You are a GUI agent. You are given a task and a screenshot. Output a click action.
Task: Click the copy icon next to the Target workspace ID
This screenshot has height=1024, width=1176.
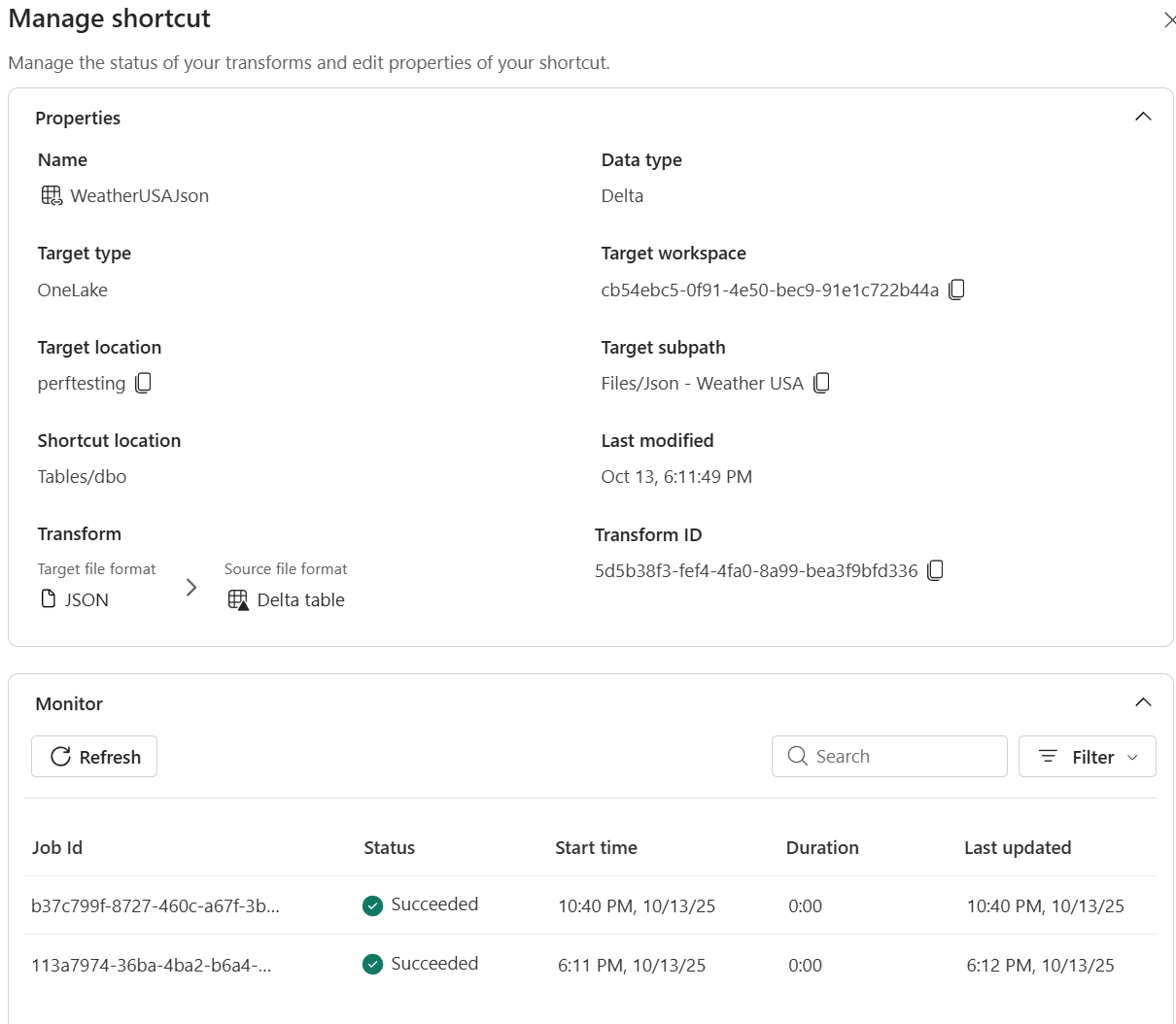(956, 289)
